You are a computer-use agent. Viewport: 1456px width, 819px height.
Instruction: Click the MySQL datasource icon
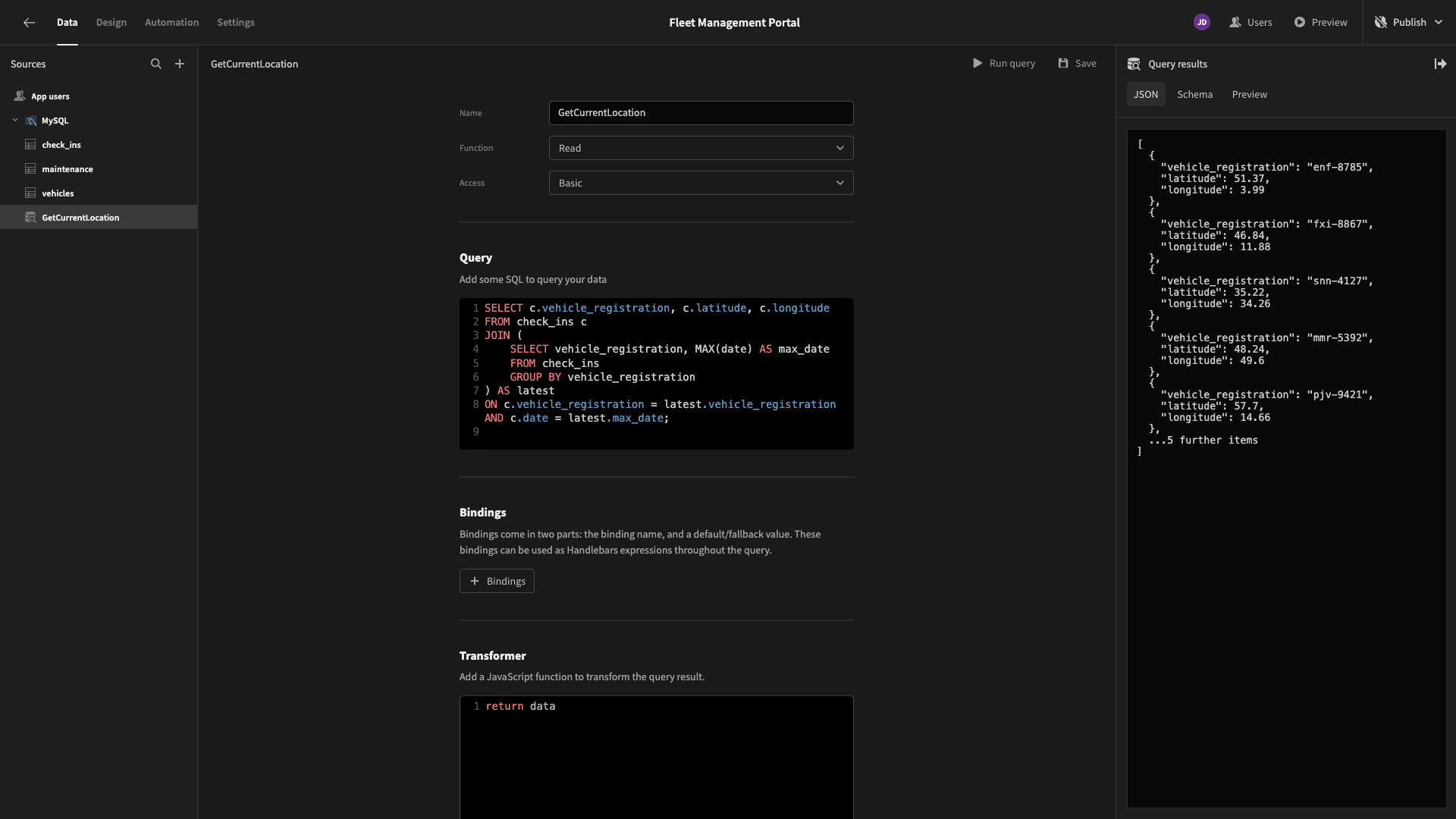(x=31, y=121)
